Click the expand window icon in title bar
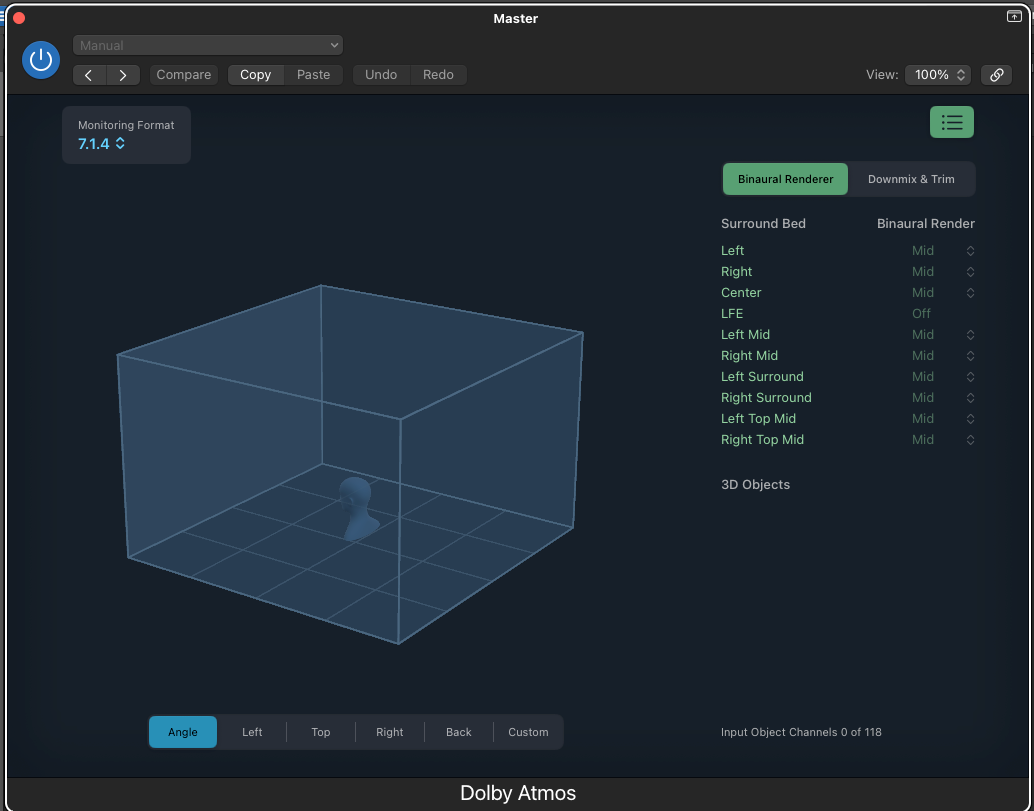1034x811 pixels. (x=1014, y=16)
